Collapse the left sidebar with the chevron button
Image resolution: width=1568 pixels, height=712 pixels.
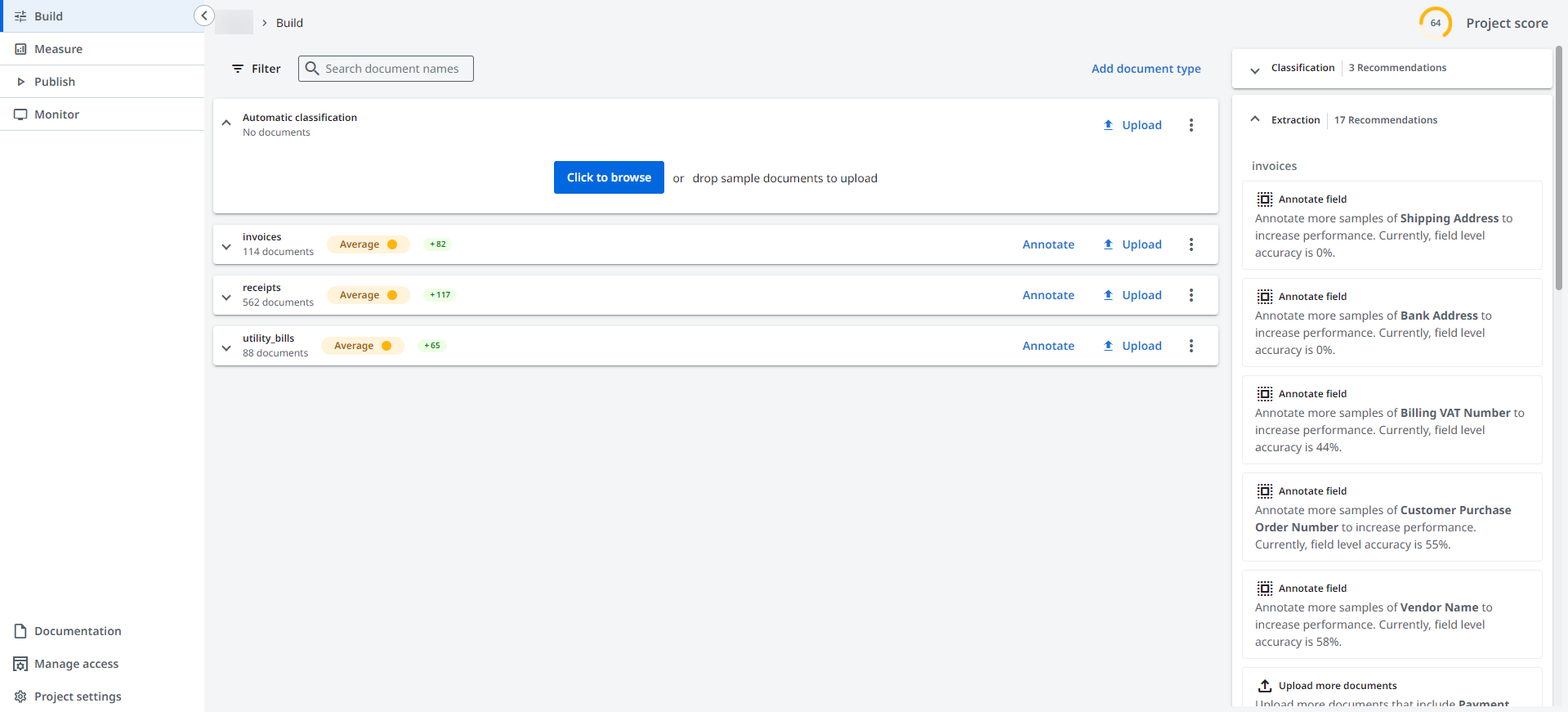[x=203, y=16]
